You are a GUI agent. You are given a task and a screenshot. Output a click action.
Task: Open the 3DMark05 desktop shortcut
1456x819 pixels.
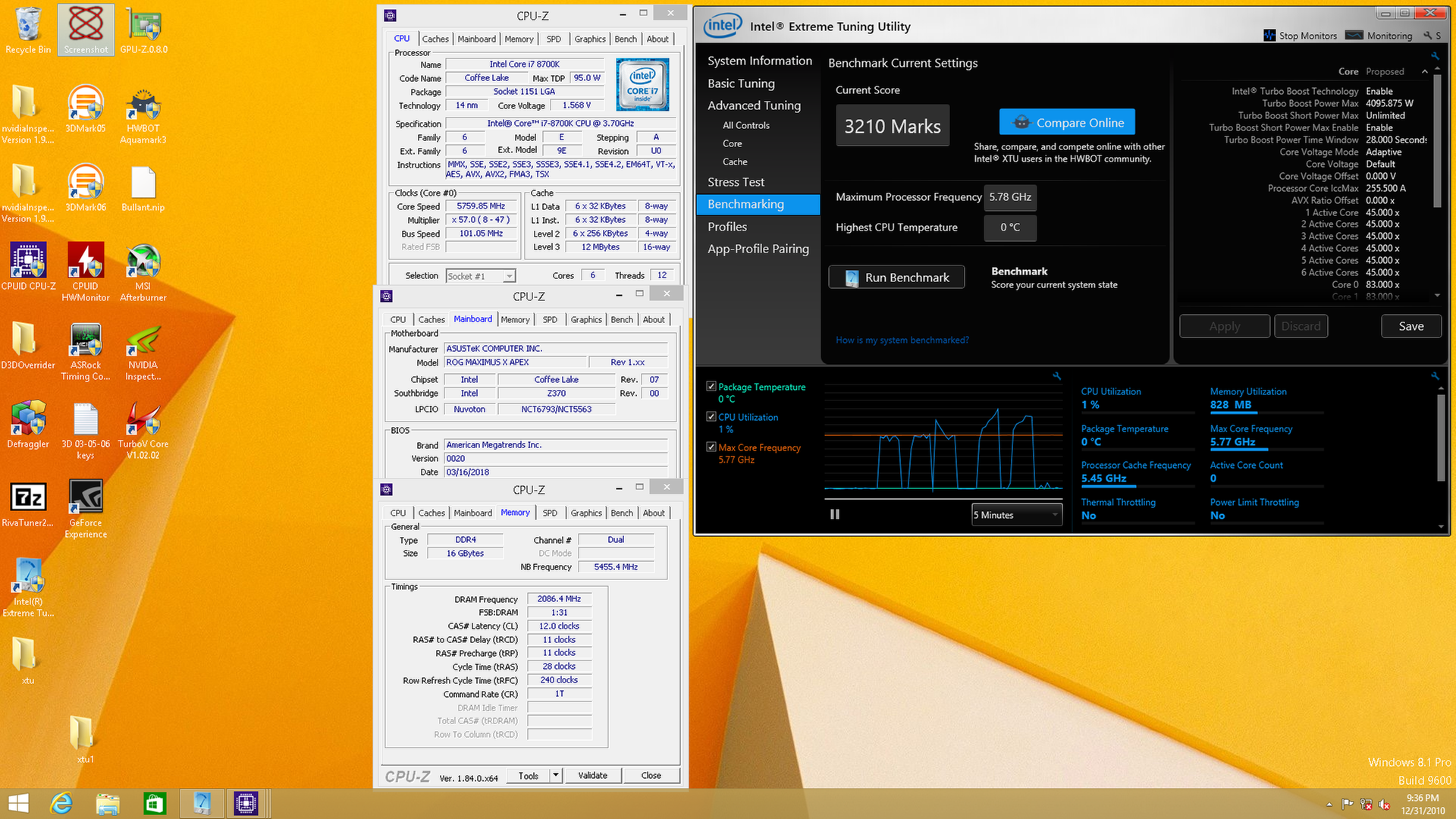click(86, 109)
